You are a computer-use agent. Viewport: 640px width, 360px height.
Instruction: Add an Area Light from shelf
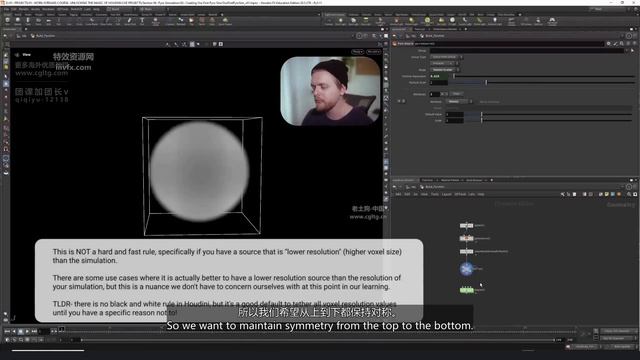(366, 21)
